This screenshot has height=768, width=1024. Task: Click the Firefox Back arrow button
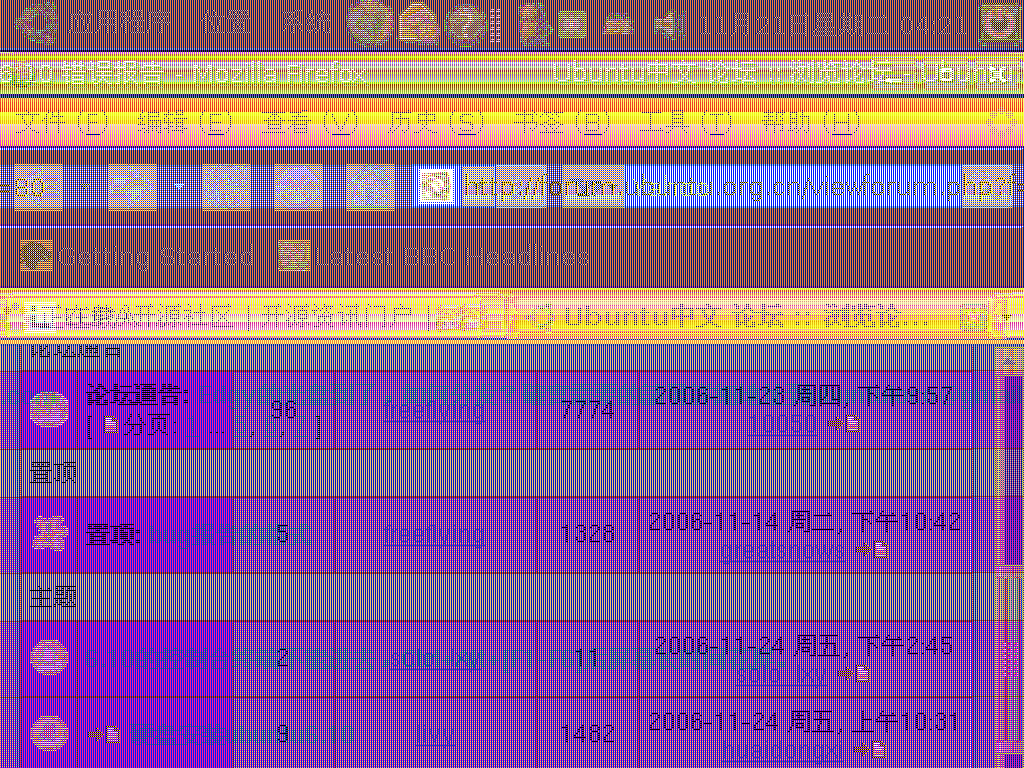38,187
